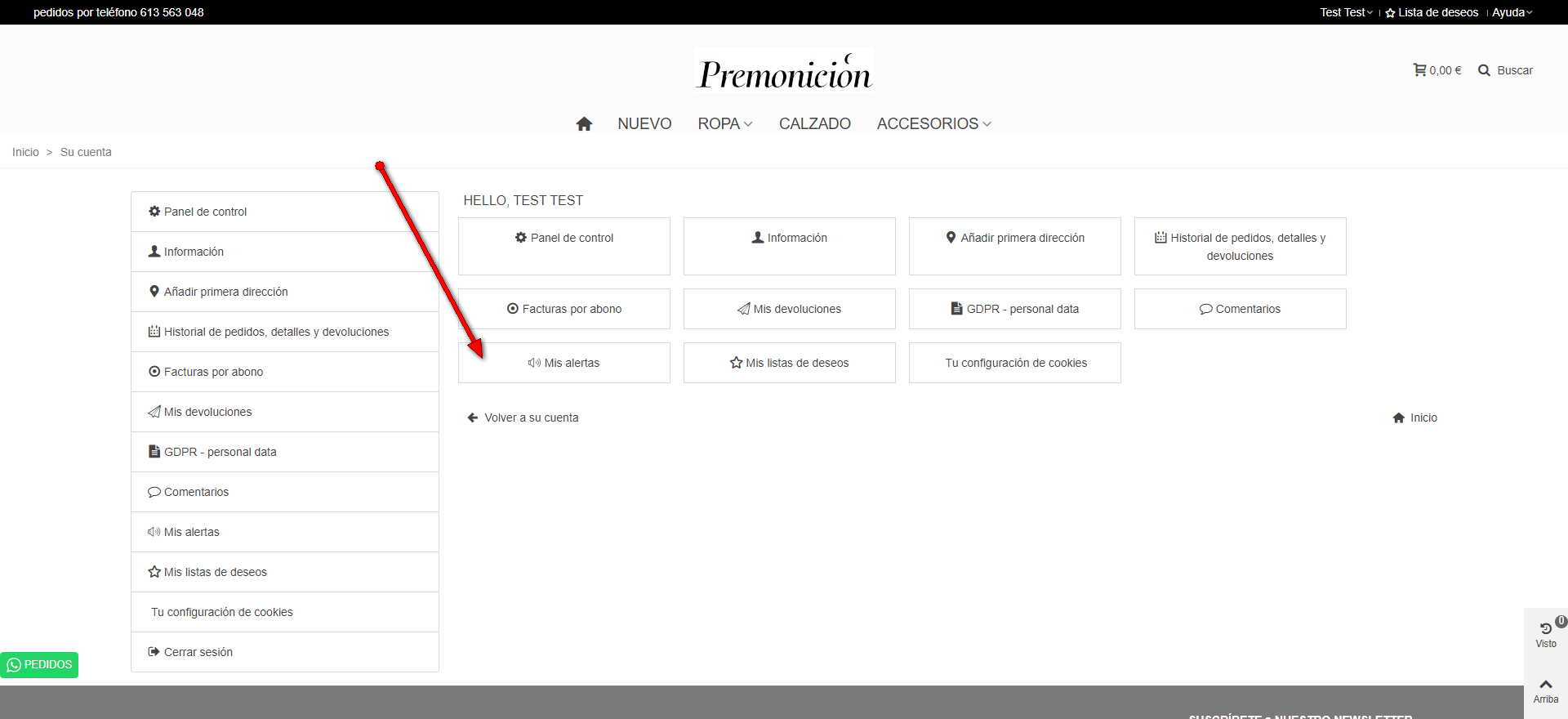The image size is (1568, 719).
Task: Click the Visto recently viewed history icon
Action: (1546, 628)
